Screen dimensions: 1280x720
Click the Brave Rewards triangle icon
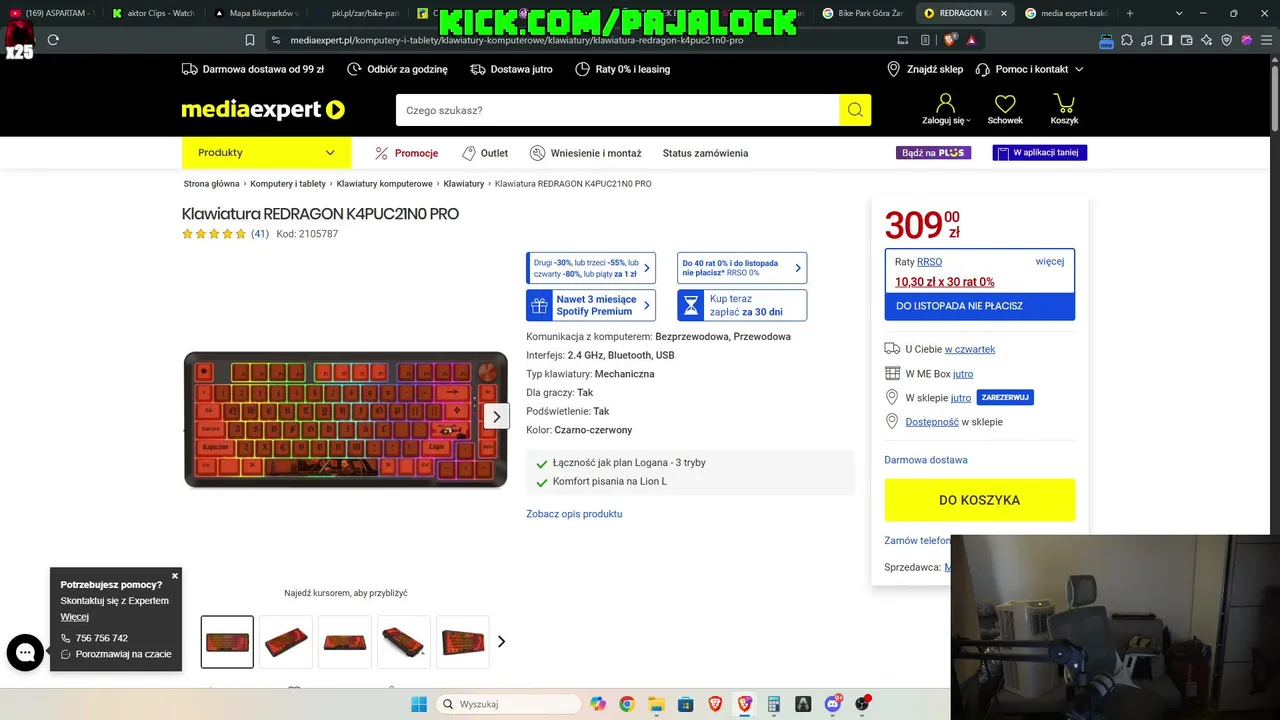971,40
